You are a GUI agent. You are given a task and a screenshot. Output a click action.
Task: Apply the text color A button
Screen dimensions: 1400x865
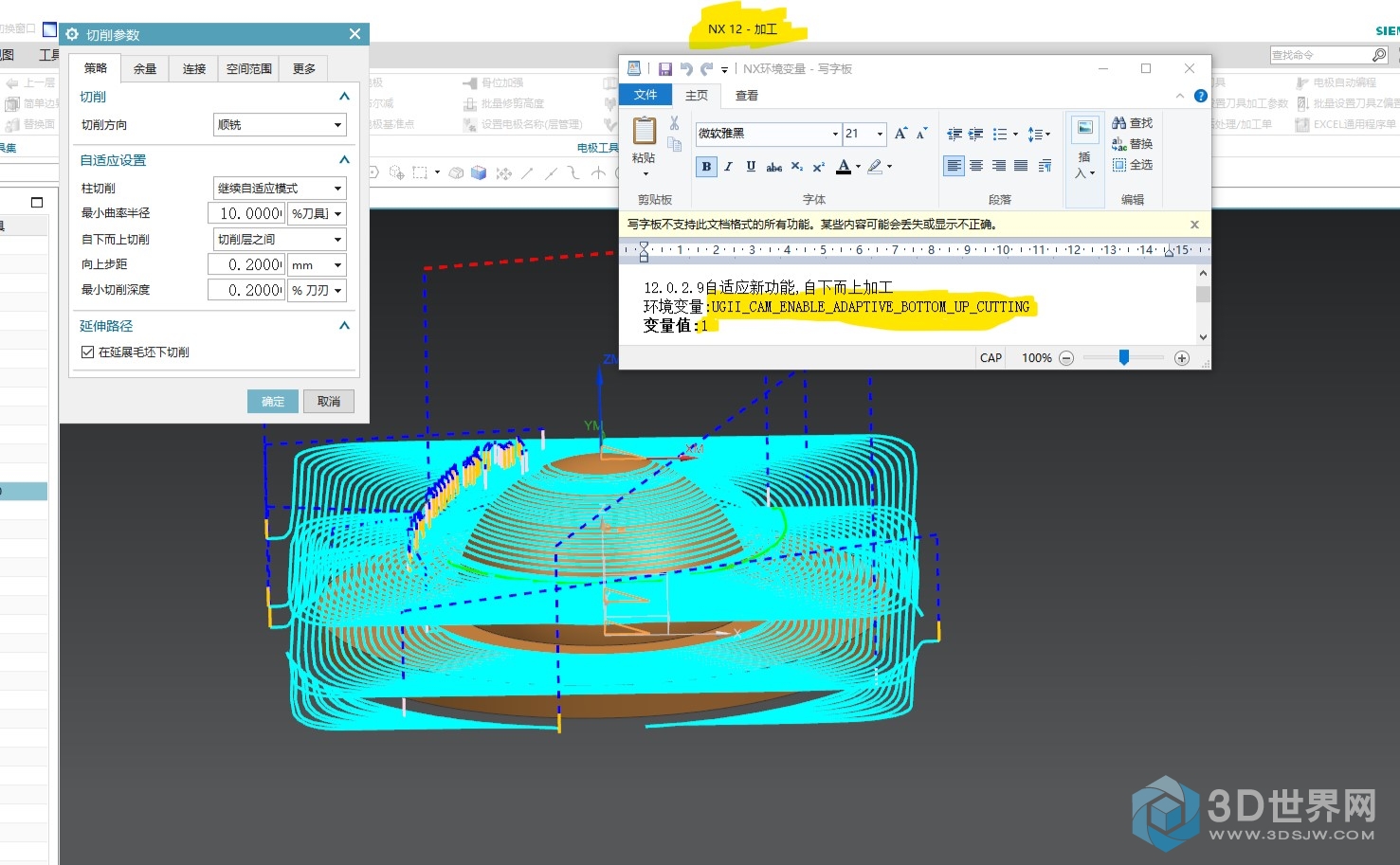pyautogui.click(x=844, y=167)
